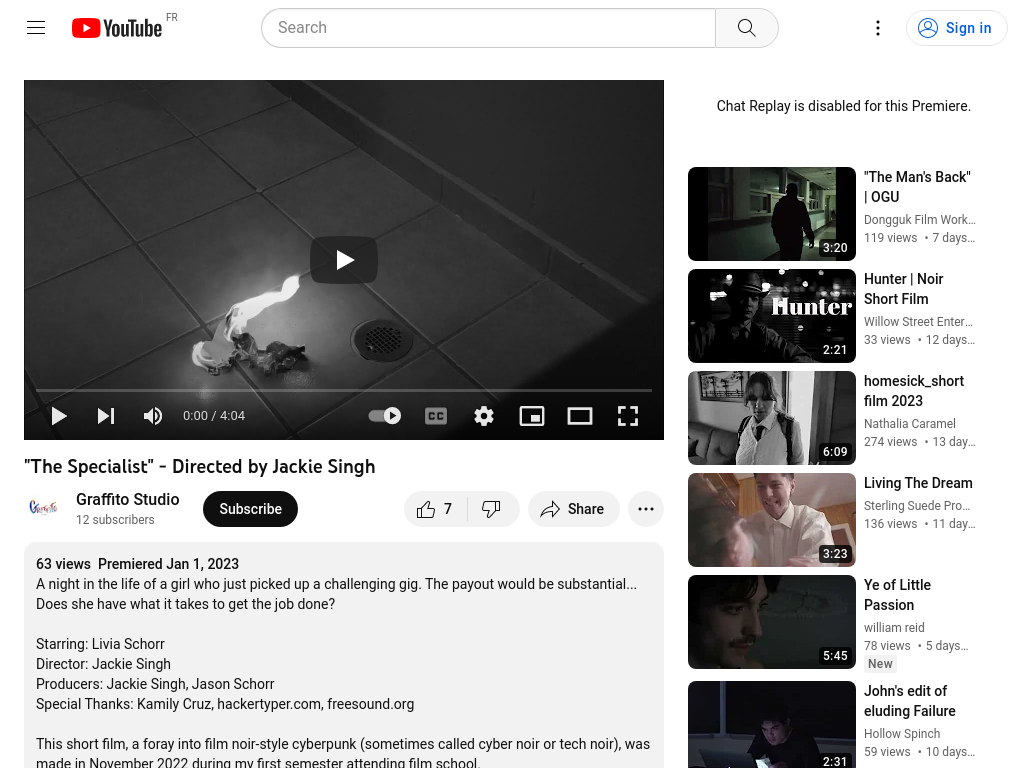Sign in with the Sign in button
1024x768 pixels.
pos(956,27)
